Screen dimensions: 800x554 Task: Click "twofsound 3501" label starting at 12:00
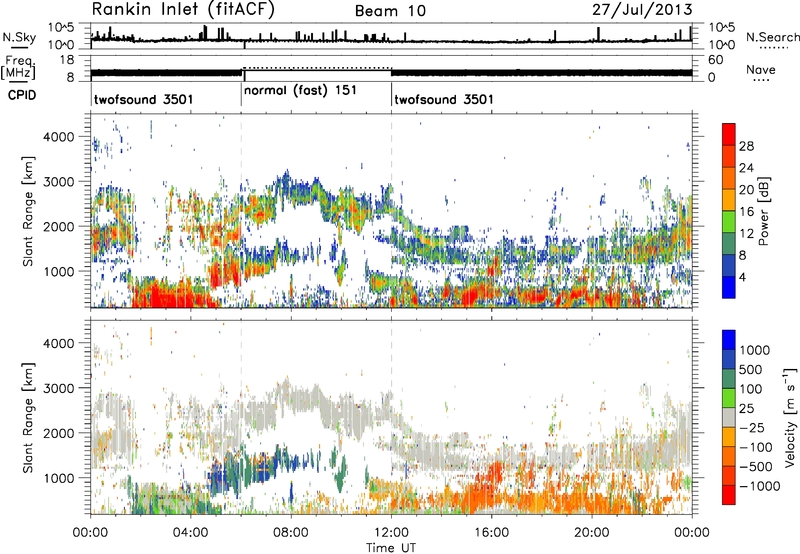(444, 99)
